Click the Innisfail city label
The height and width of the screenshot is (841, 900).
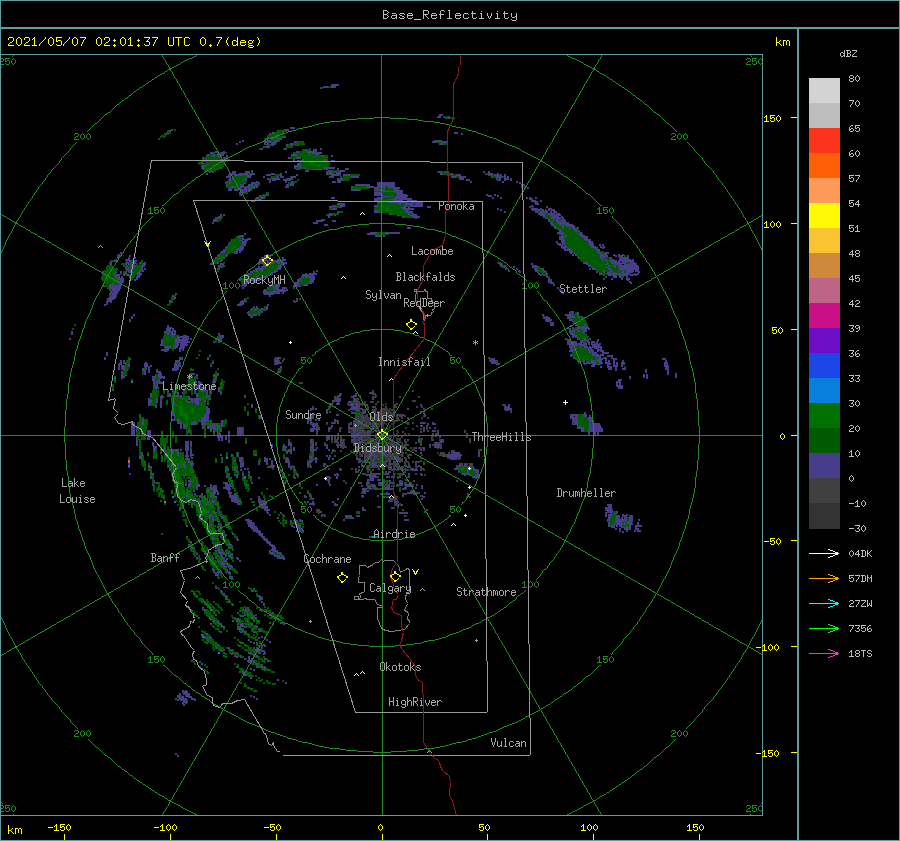click(404, 362)
